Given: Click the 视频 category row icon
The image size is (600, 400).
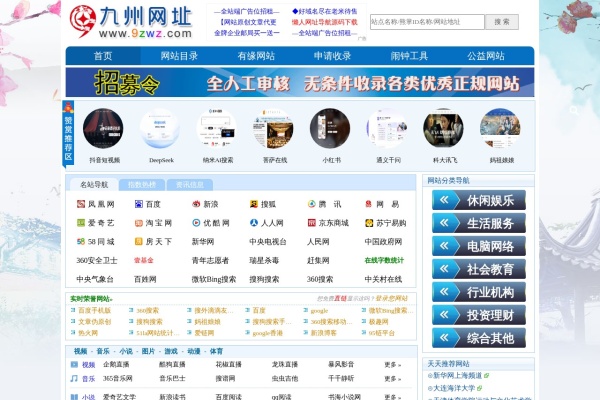Looking at the screenshot, I should [x=74, y=365].
